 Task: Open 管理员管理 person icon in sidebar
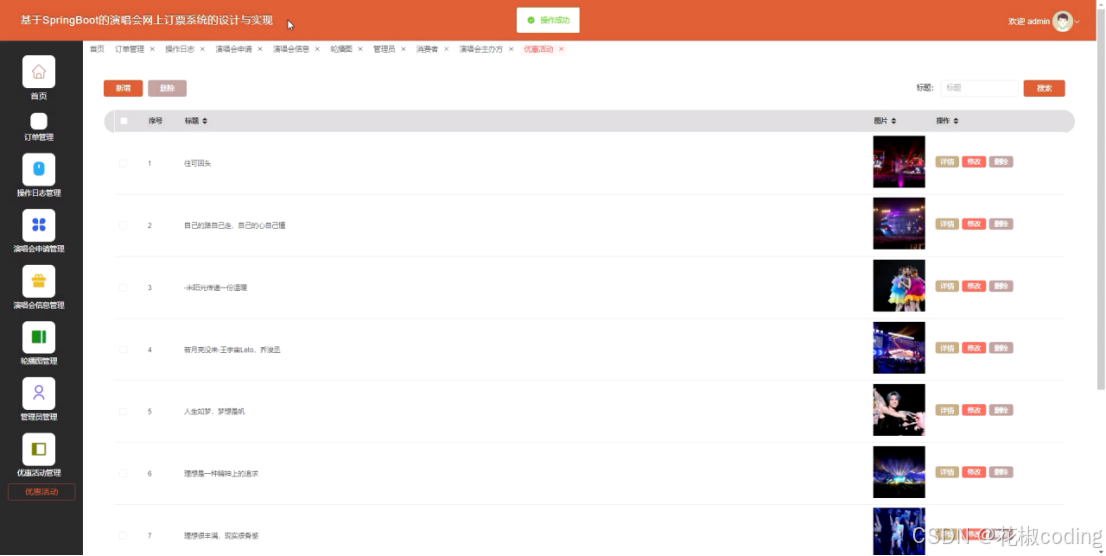point(39,393)
